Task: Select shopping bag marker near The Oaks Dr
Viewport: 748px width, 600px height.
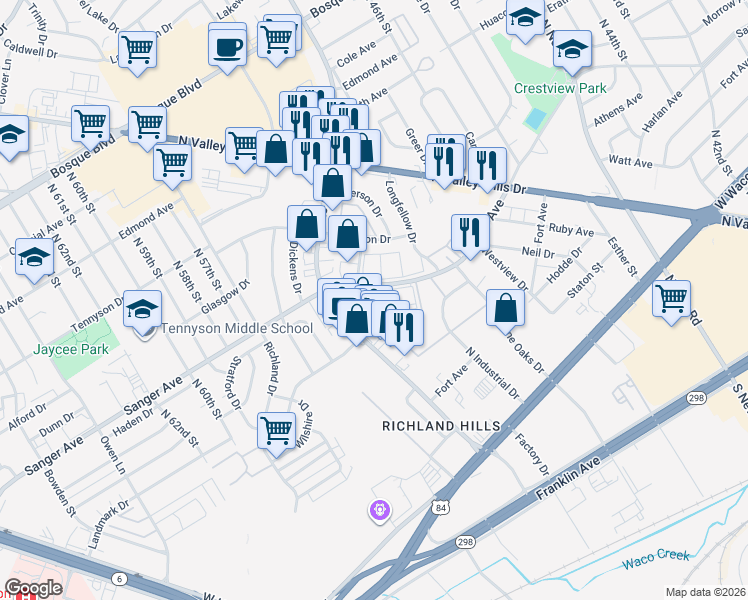Action: (x=506, y=307)
